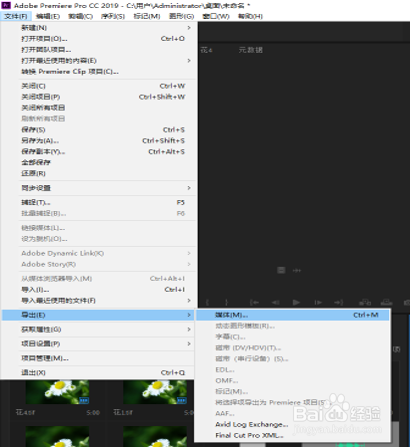Choose 关闭项目(P) menu item
The width and height of the screenshot is (410, 447).
click(x=98, y=97)
